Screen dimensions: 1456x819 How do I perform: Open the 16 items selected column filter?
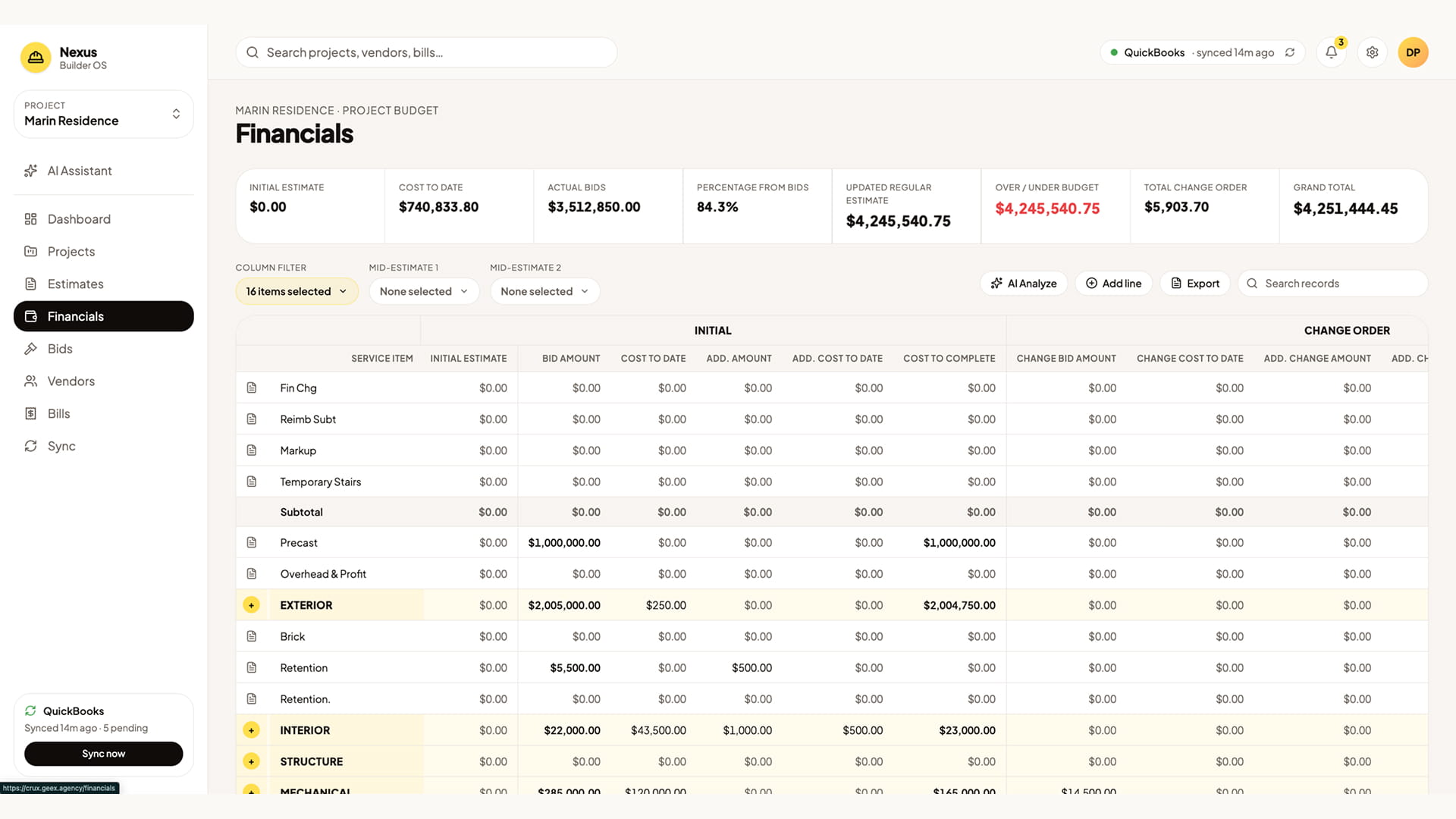[297, 291]
